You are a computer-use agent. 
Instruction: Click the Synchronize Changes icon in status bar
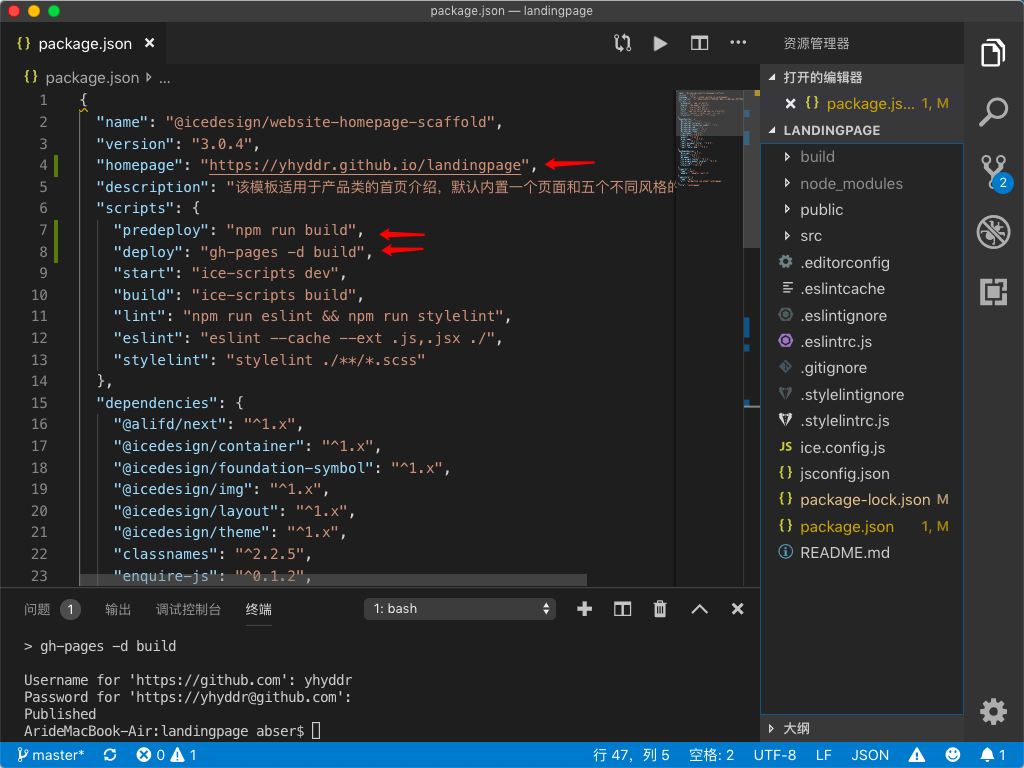(110, 756)
